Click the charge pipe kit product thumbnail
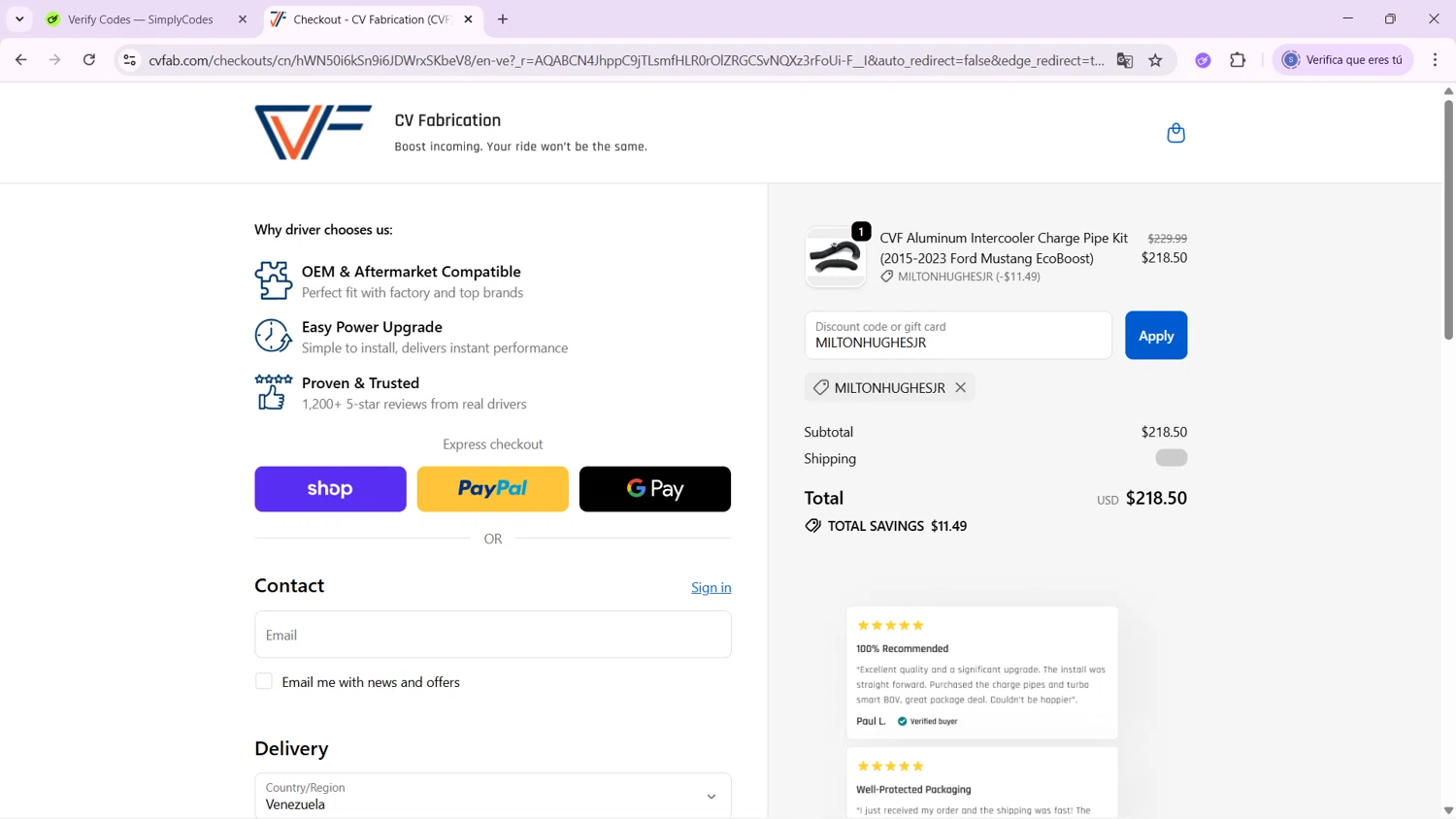This screenshot has width=1456, height=819. [835, 257]
